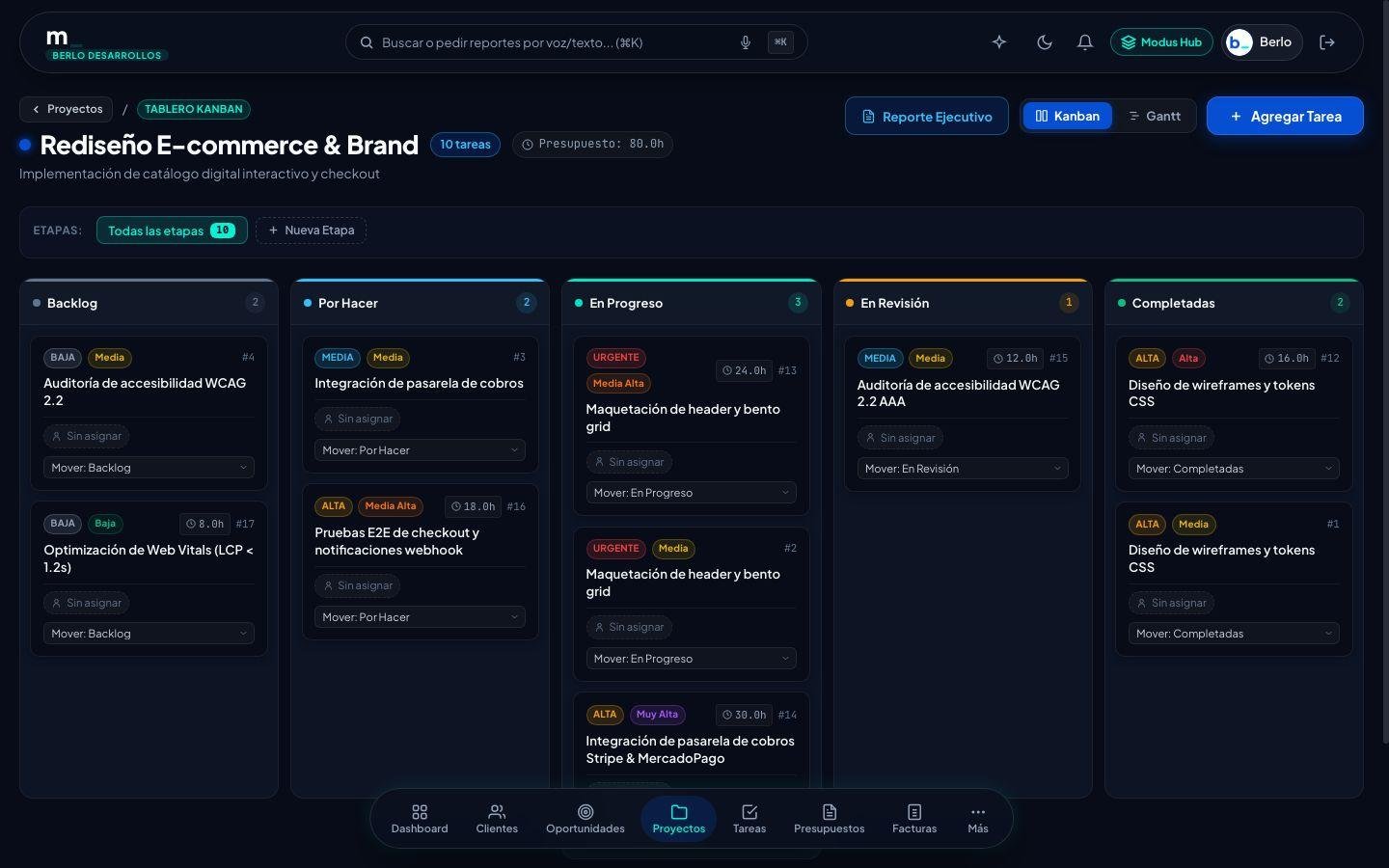Open move dropdown for task #15
The width and height of the screenshot is (1389, 868).
click(963, 469)
